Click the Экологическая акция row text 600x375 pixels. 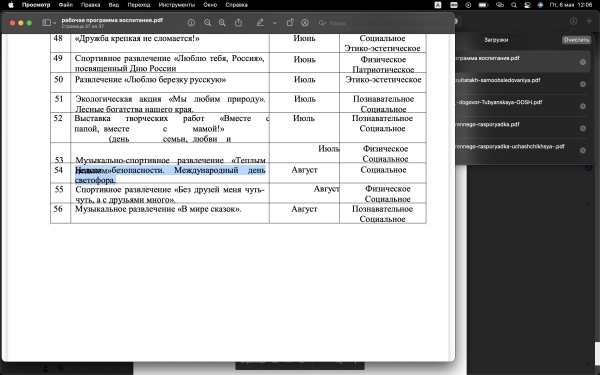(170, 104)
